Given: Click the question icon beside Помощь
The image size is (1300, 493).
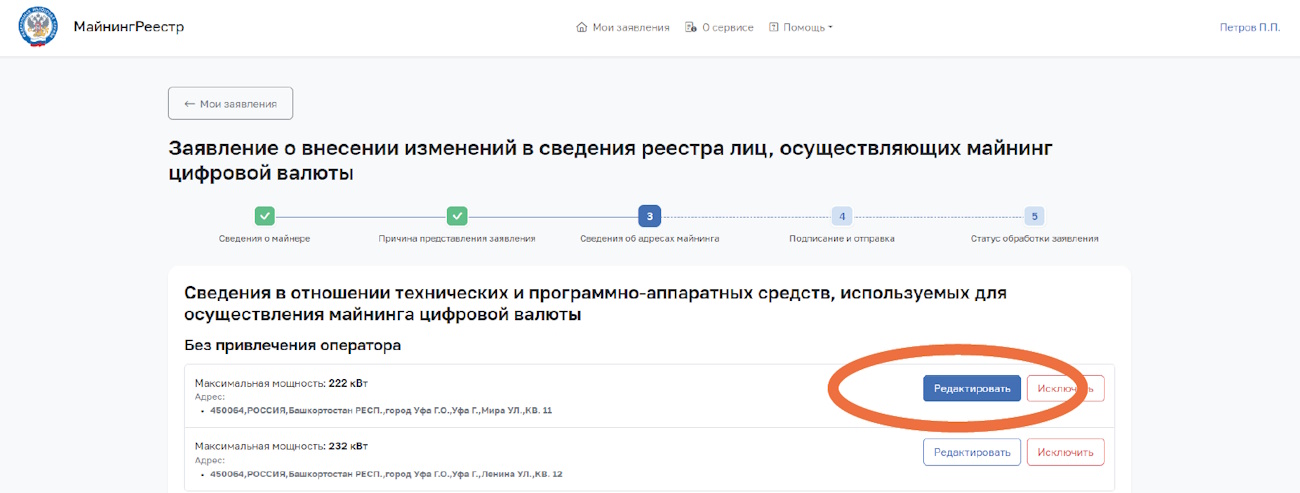Looking at the screenshot, I should 773,27.
